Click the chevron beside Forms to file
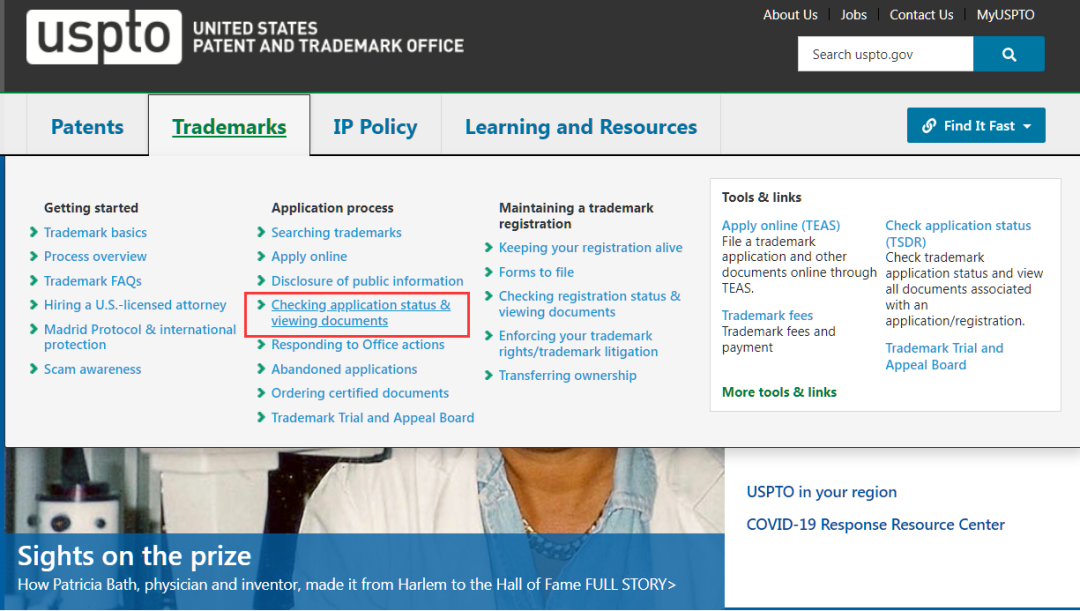This screenshot has width=1080, height=611. [488, 271]
